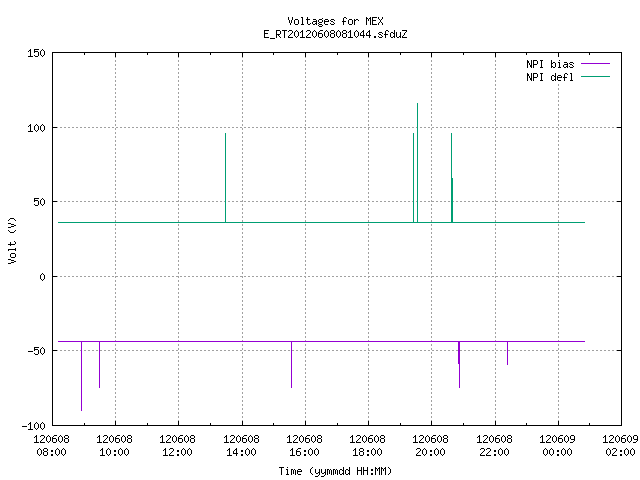Click the x-axis tick label 120608 16:00
Viewport: 640px width, 480px height.
pos(304,446)
